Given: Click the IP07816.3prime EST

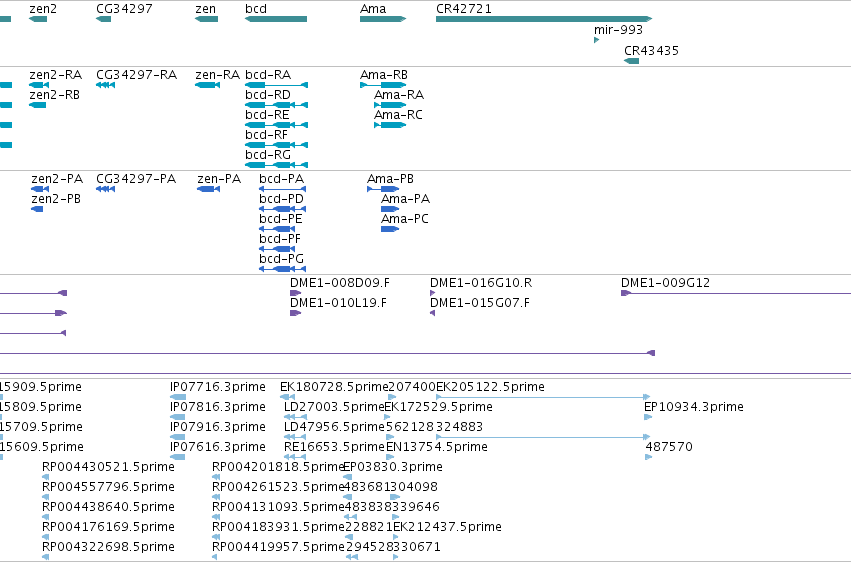Looking at the screenshot, I should coord(177,418).
